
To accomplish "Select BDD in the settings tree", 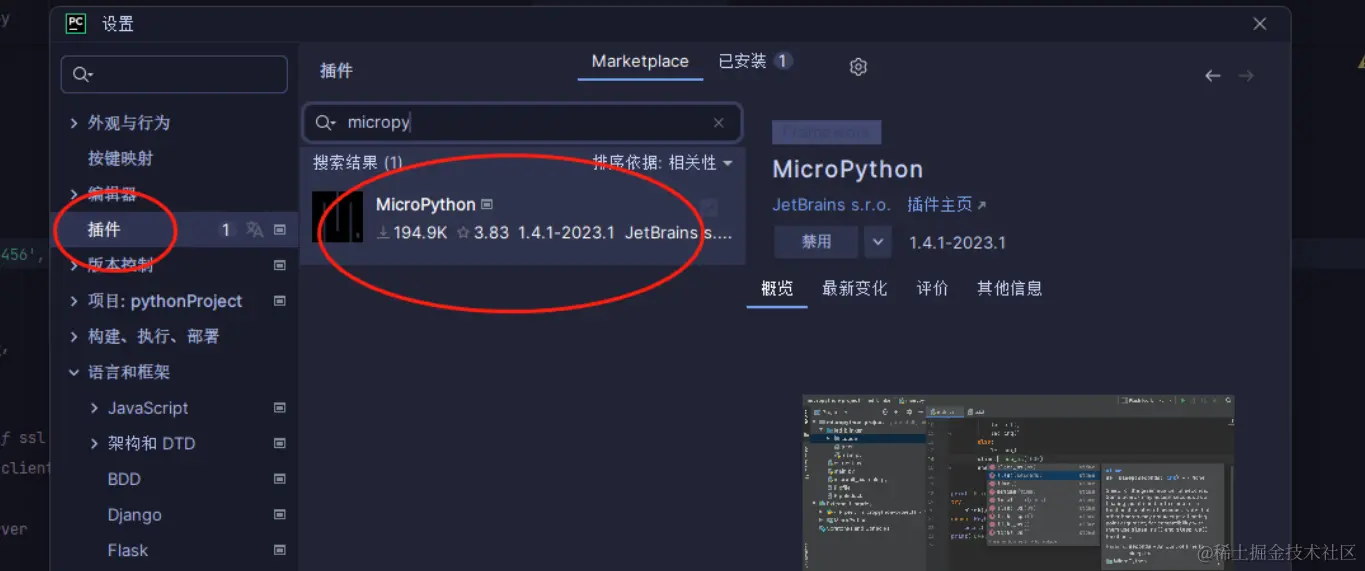I will pyautogui.click(x=124, y=479).
